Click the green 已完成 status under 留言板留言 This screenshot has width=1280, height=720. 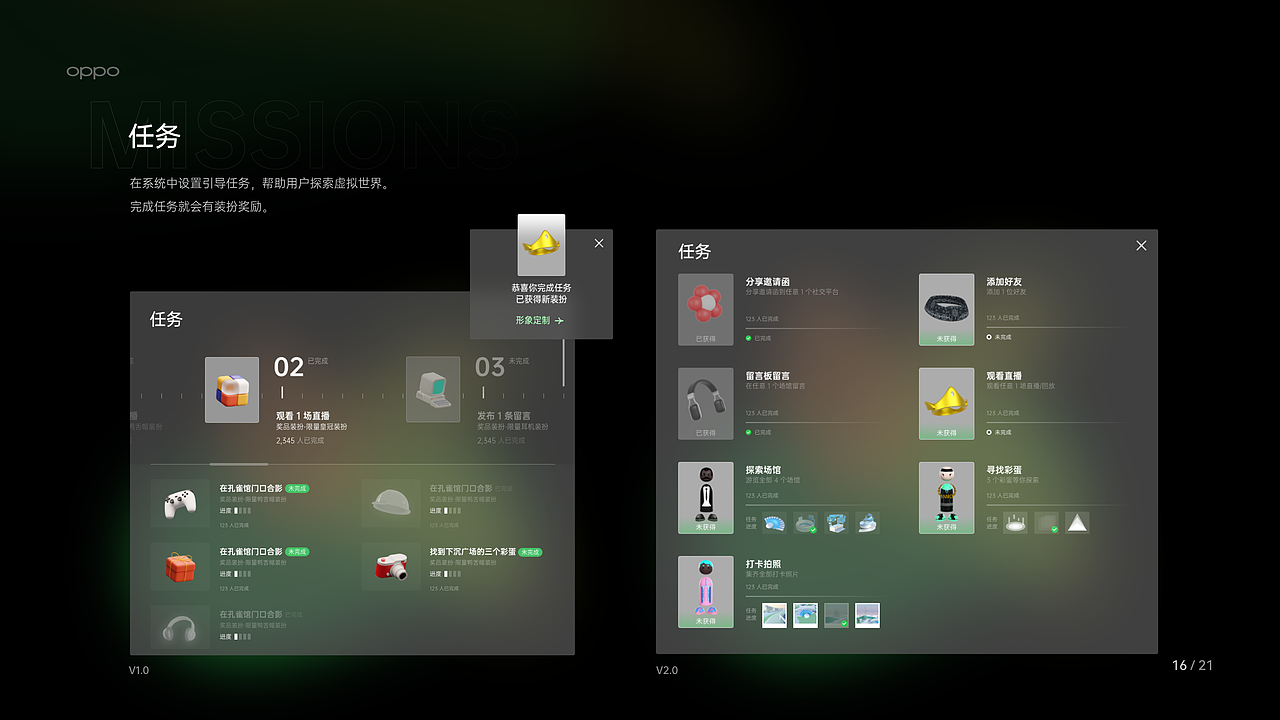[758, 432]
